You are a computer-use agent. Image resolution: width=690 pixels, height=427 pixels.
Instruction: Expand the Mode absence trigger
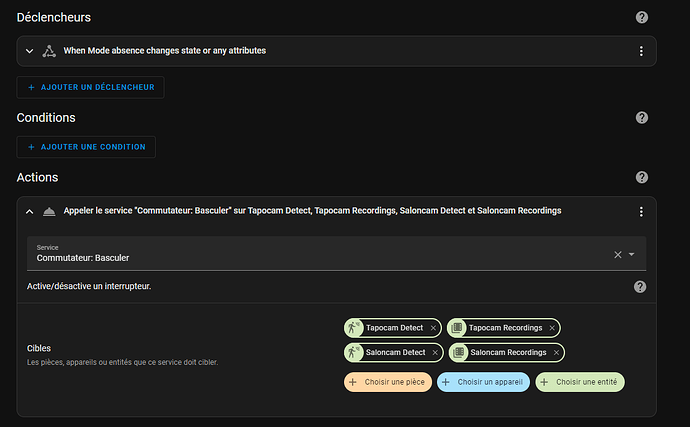30,51
